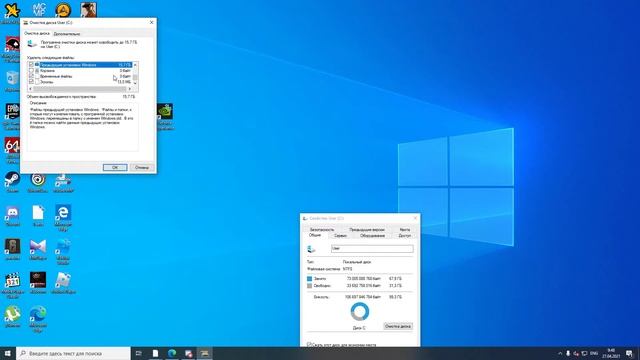This screenshot has height=360, width=640.
Task: Open the Edge browser from the taskbar
Action: [x=172, y=353]
